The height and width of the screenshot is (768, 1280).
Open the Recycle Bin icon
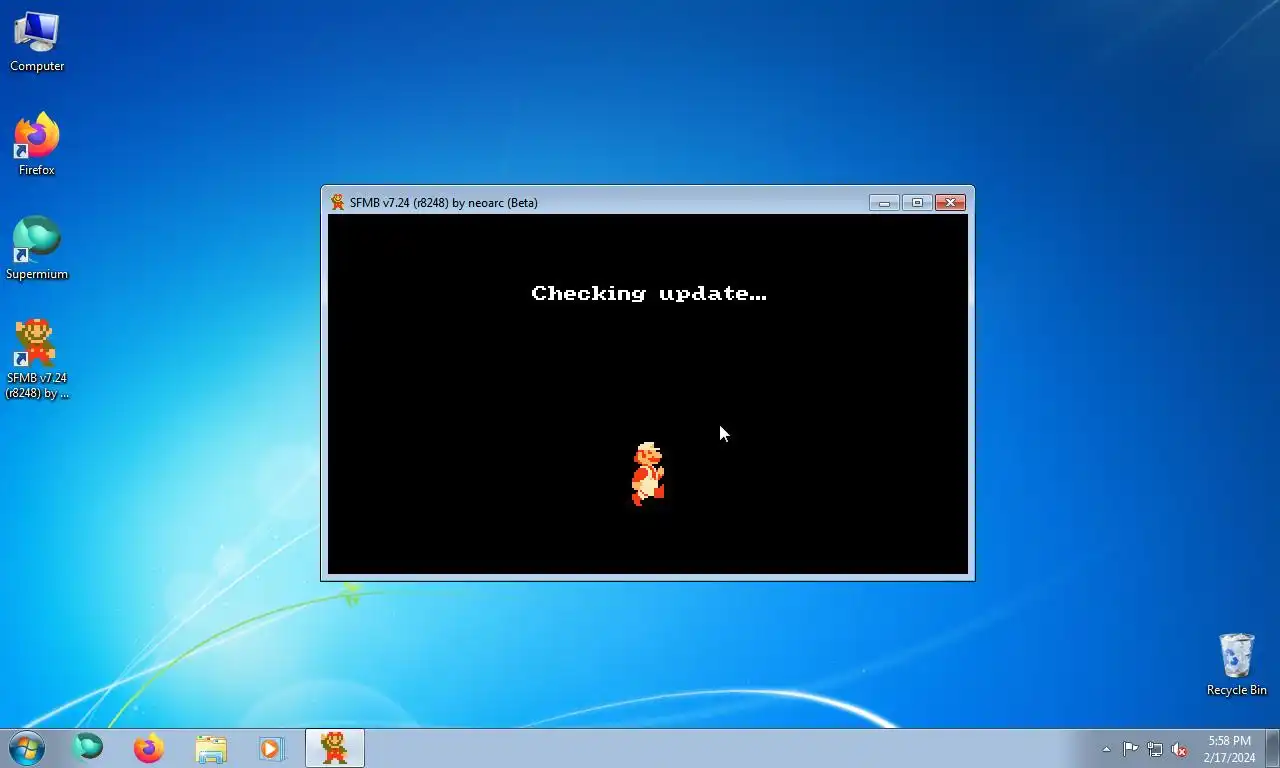click(1236, 665)
